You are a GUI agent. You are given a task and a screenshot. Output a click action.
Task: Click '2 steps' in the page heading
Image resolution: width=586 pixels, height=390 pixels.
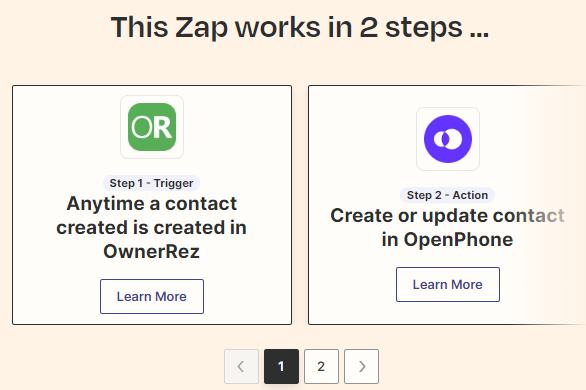(x=411, y=28)
